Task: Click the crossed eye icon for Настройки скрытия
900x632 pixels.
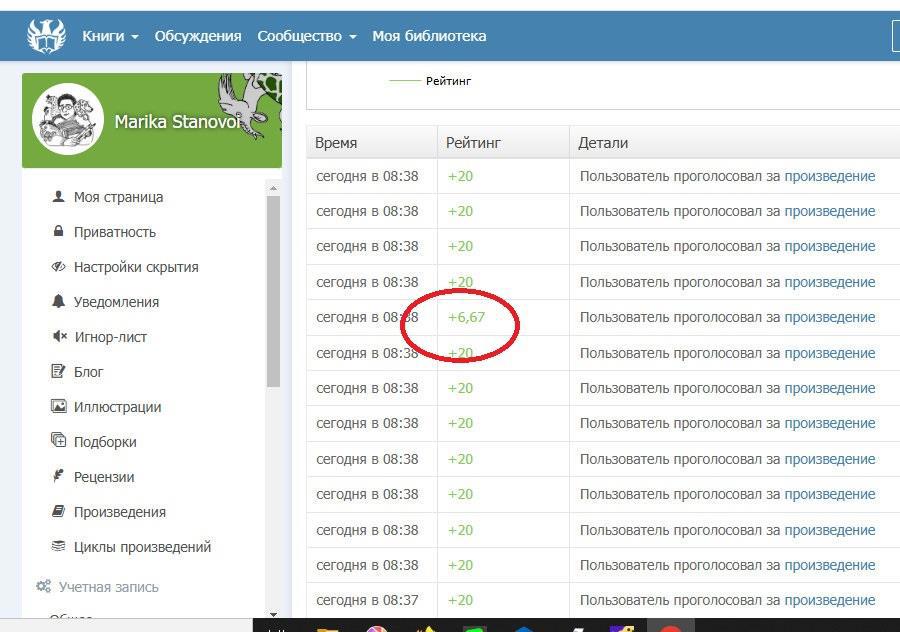Action: (58, 267)
